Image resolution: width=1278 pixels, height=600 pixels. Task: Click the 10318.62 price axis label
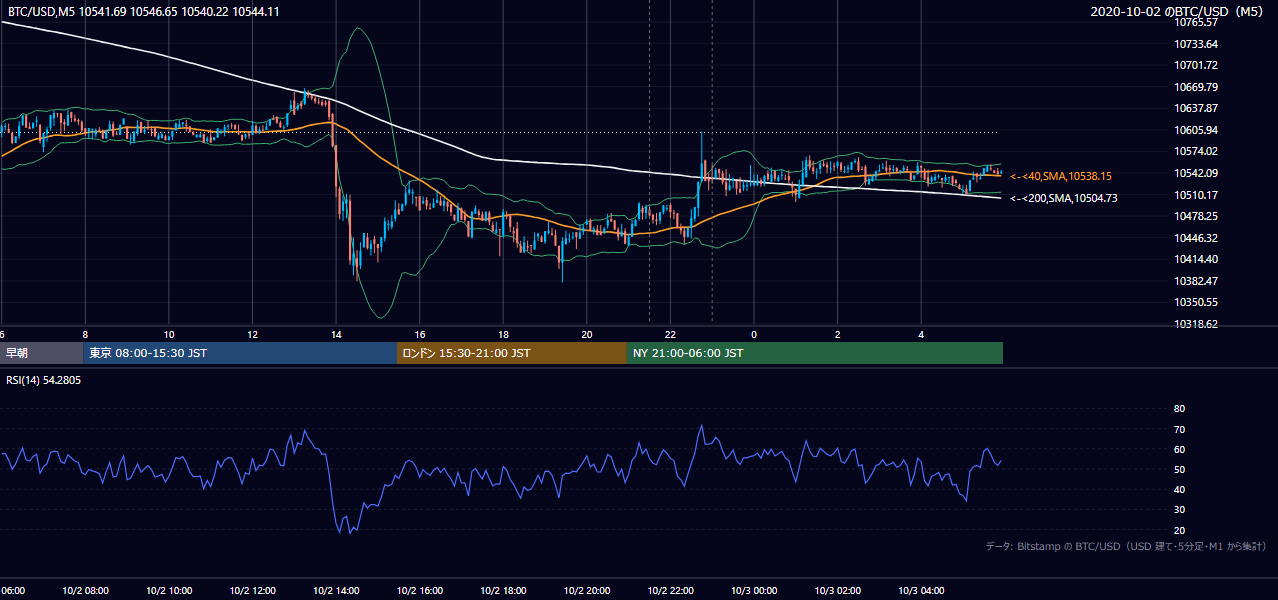coord(1195,324)
